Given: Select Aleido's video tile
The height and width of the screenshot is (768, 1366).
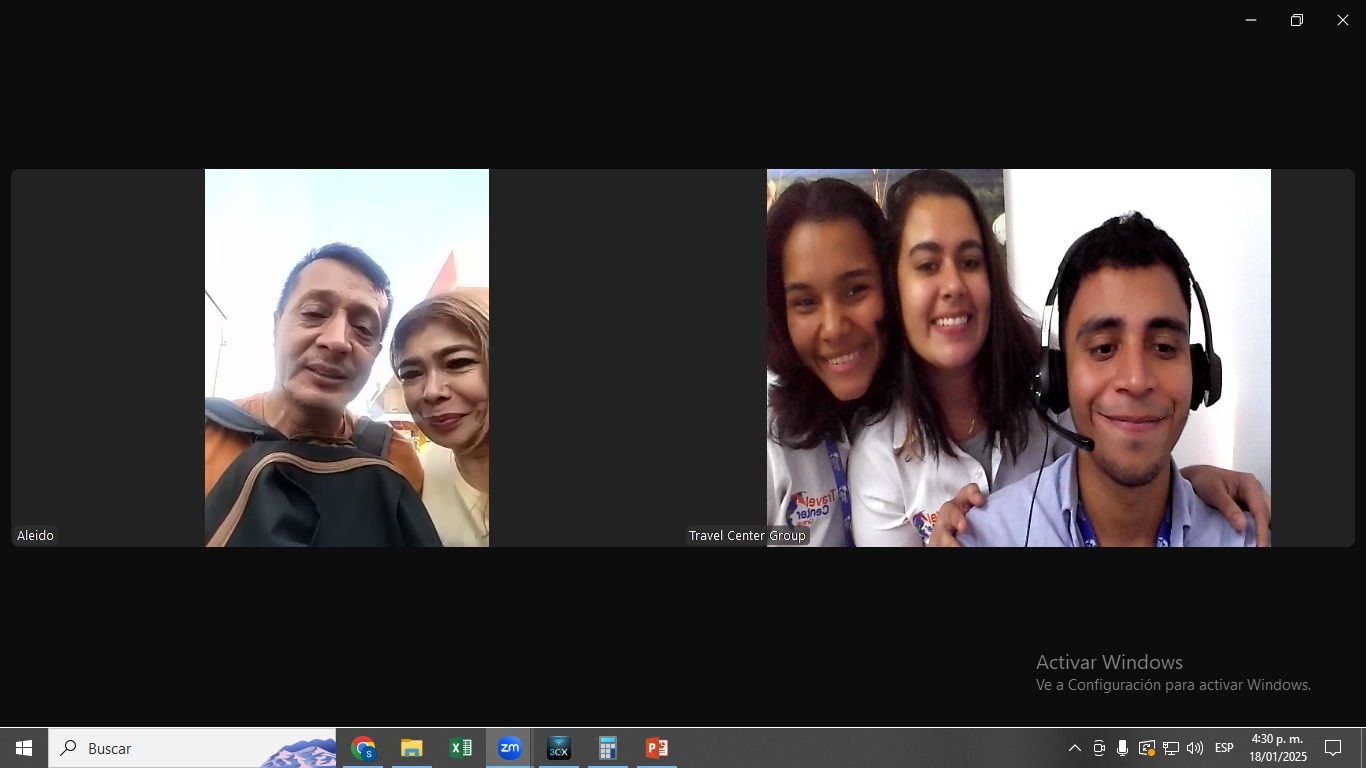Looking at the screenshot, I should pos(346,358).
